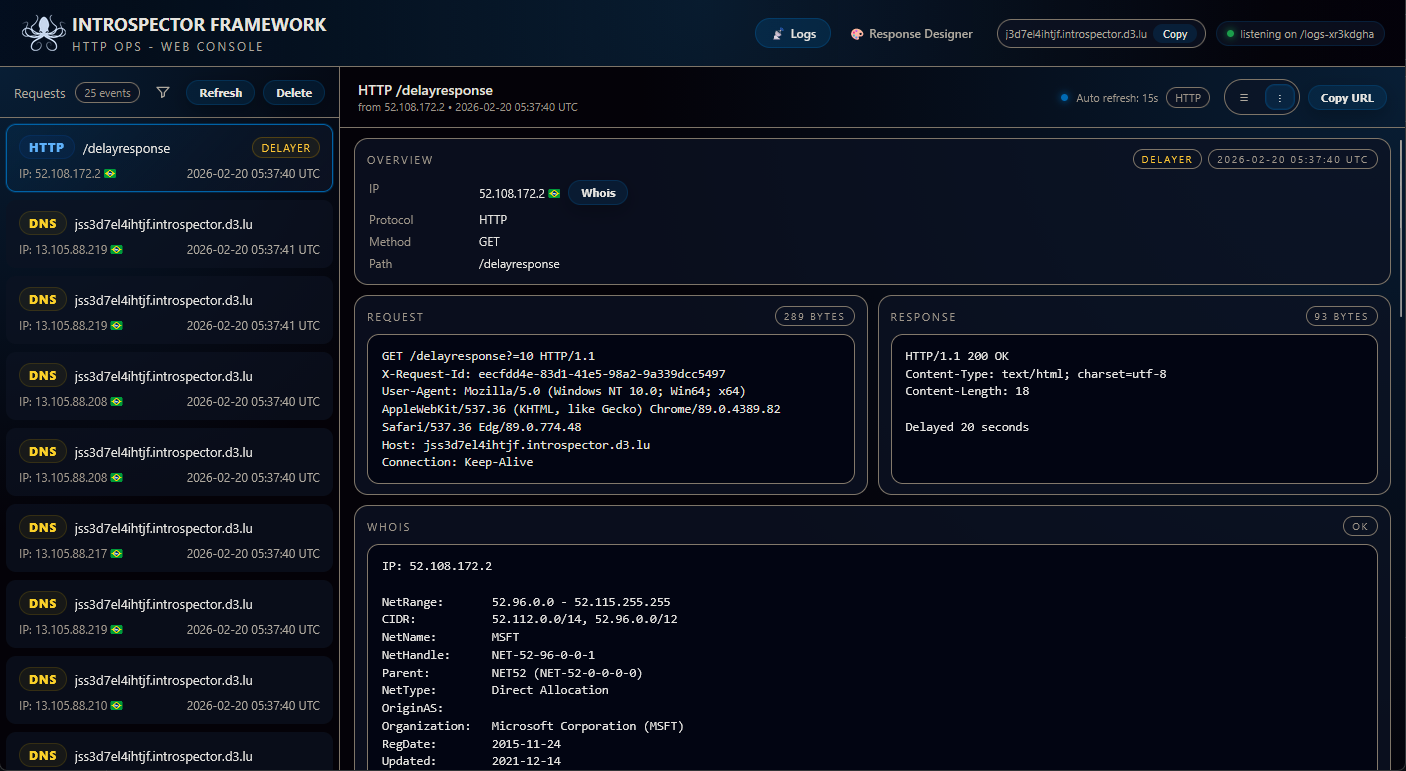Screen dimensions: 1406x771
Task: Click the detail panel vertical scrollbar
Action: pos(1400,230)
